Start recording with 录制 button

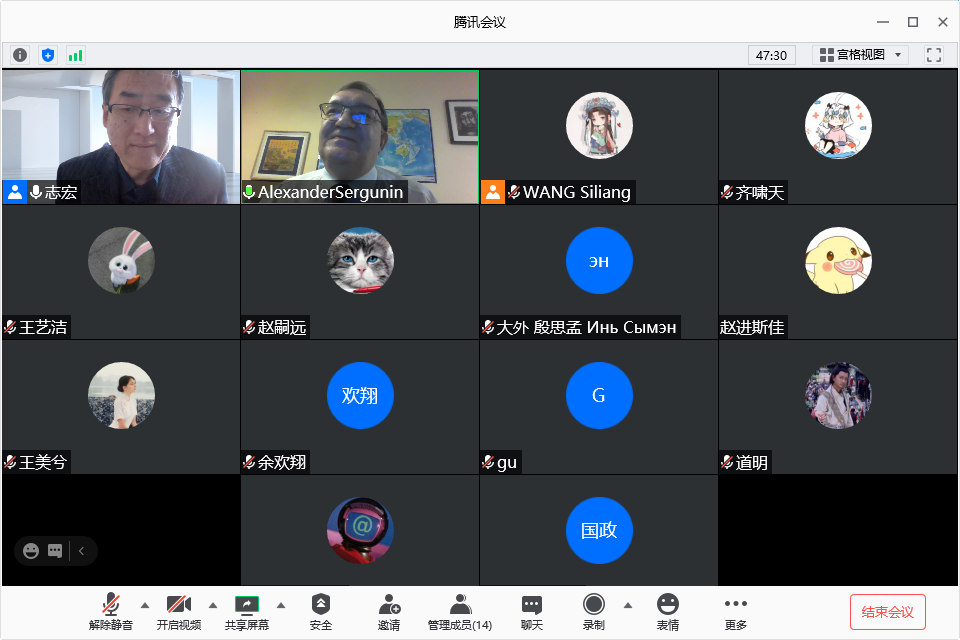coord(594,611)
